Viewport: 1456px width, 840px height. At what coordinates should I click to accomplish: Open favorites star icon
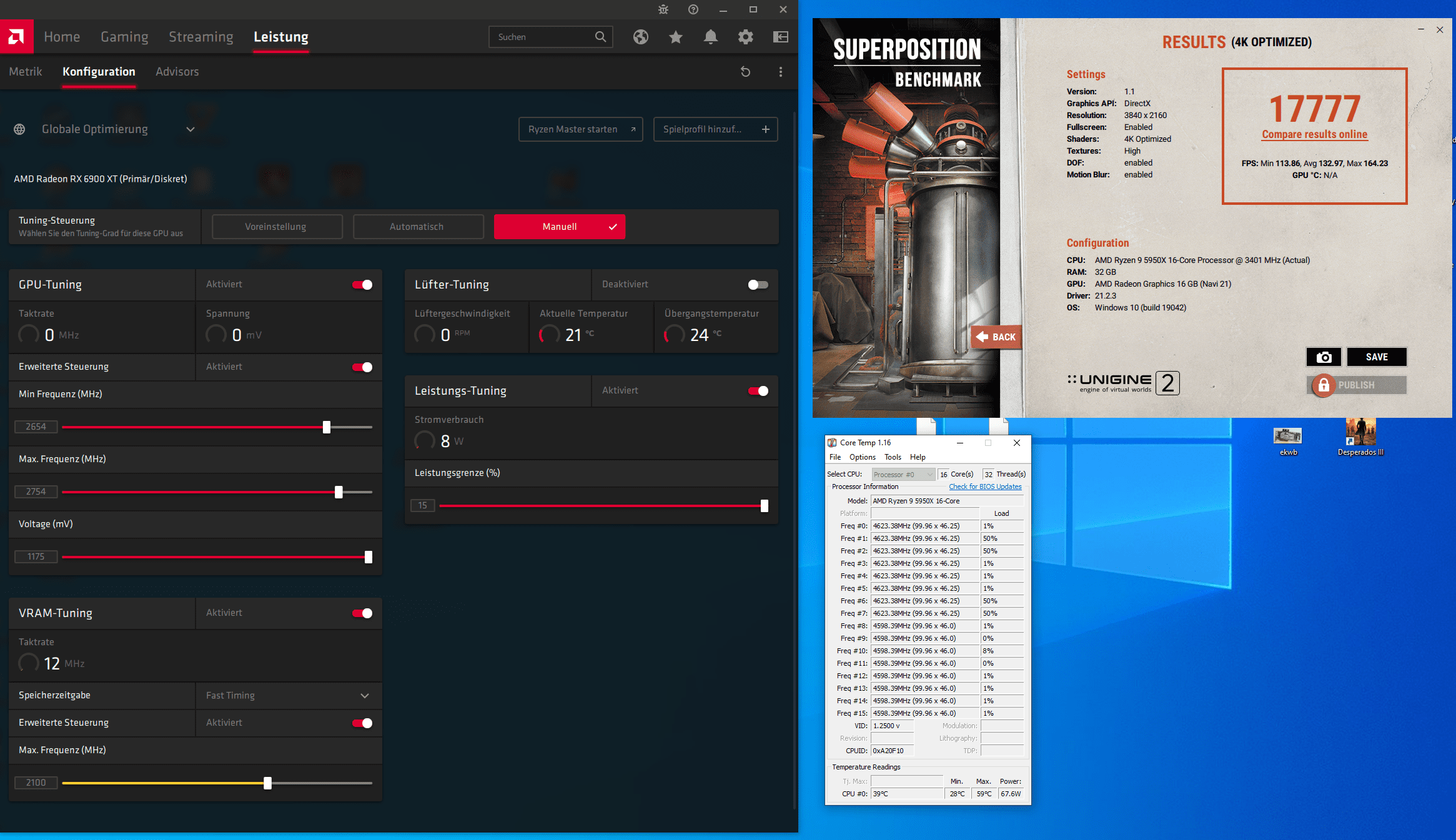click(675, 37)
